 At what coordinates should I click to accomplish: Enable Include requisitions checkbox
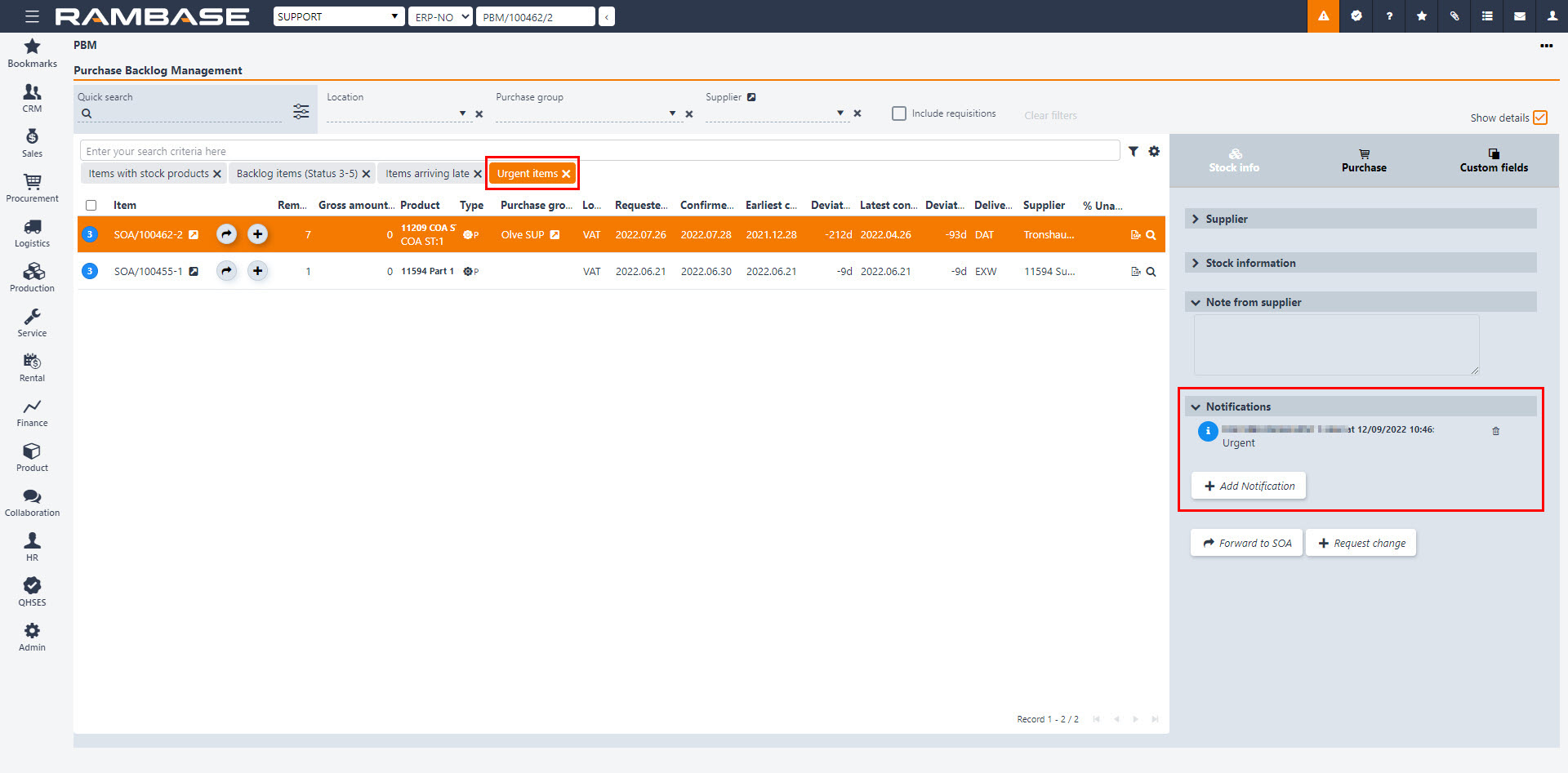pos(899,113)
